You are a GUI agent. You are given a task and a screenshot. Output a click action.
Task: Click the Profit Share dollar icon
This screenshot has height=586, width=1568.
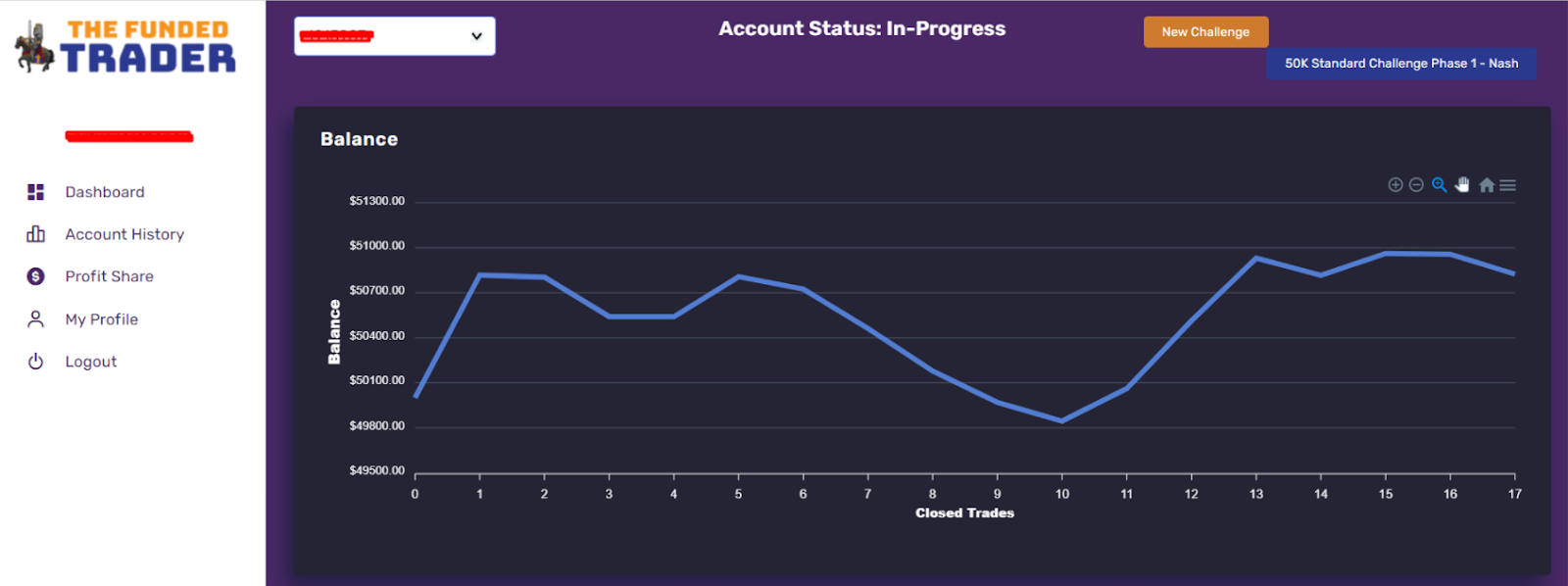coord(35,276)
